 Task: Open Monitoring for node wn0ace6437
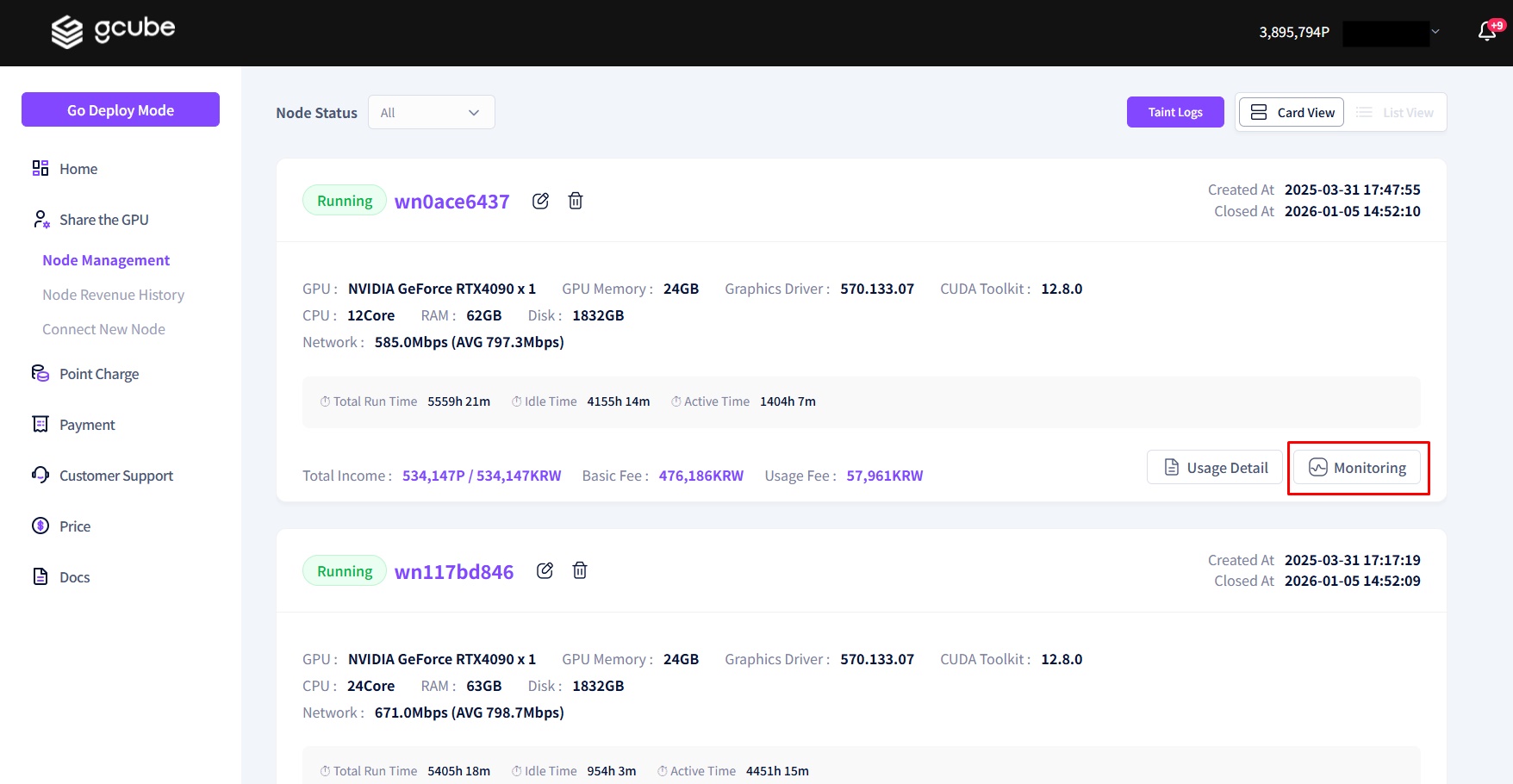pos(1357,468)
